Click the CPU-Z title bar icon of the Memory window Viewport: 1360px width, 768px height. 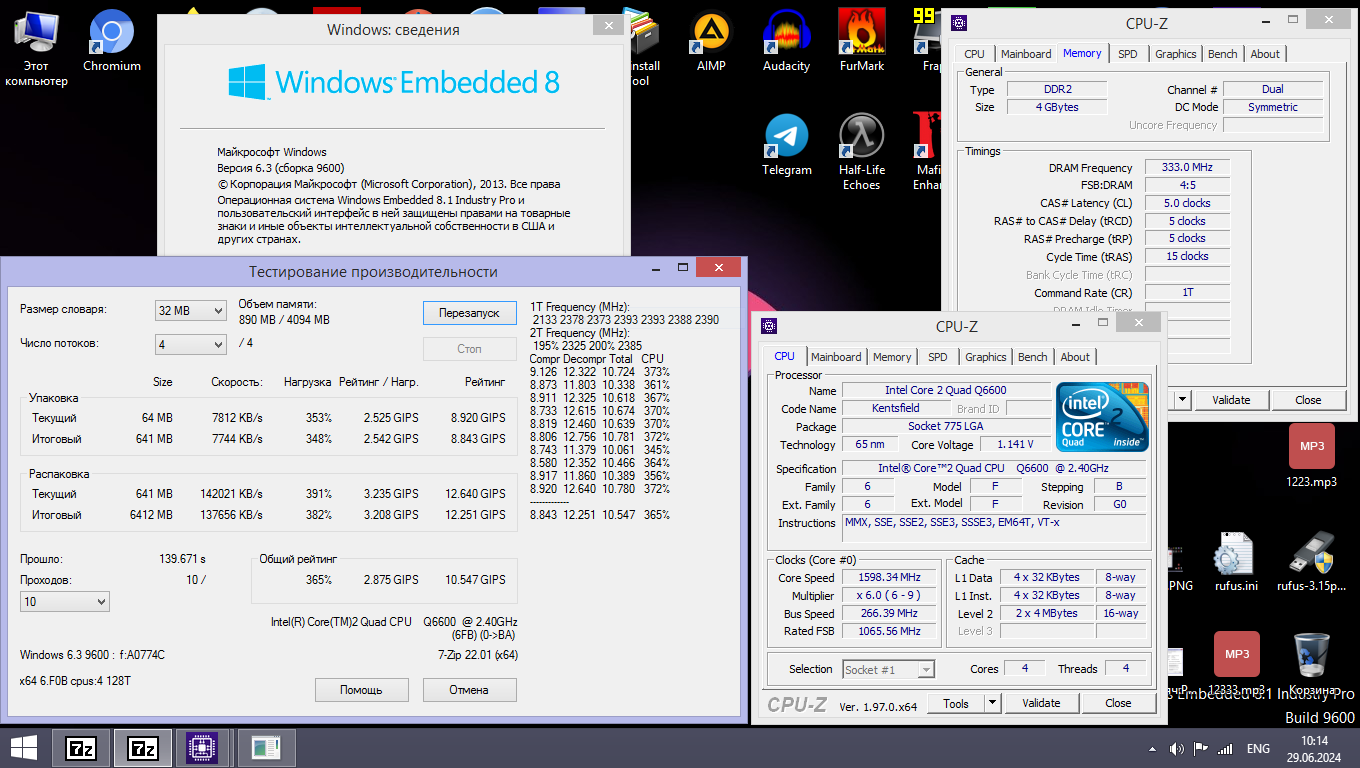pos(959,23)
